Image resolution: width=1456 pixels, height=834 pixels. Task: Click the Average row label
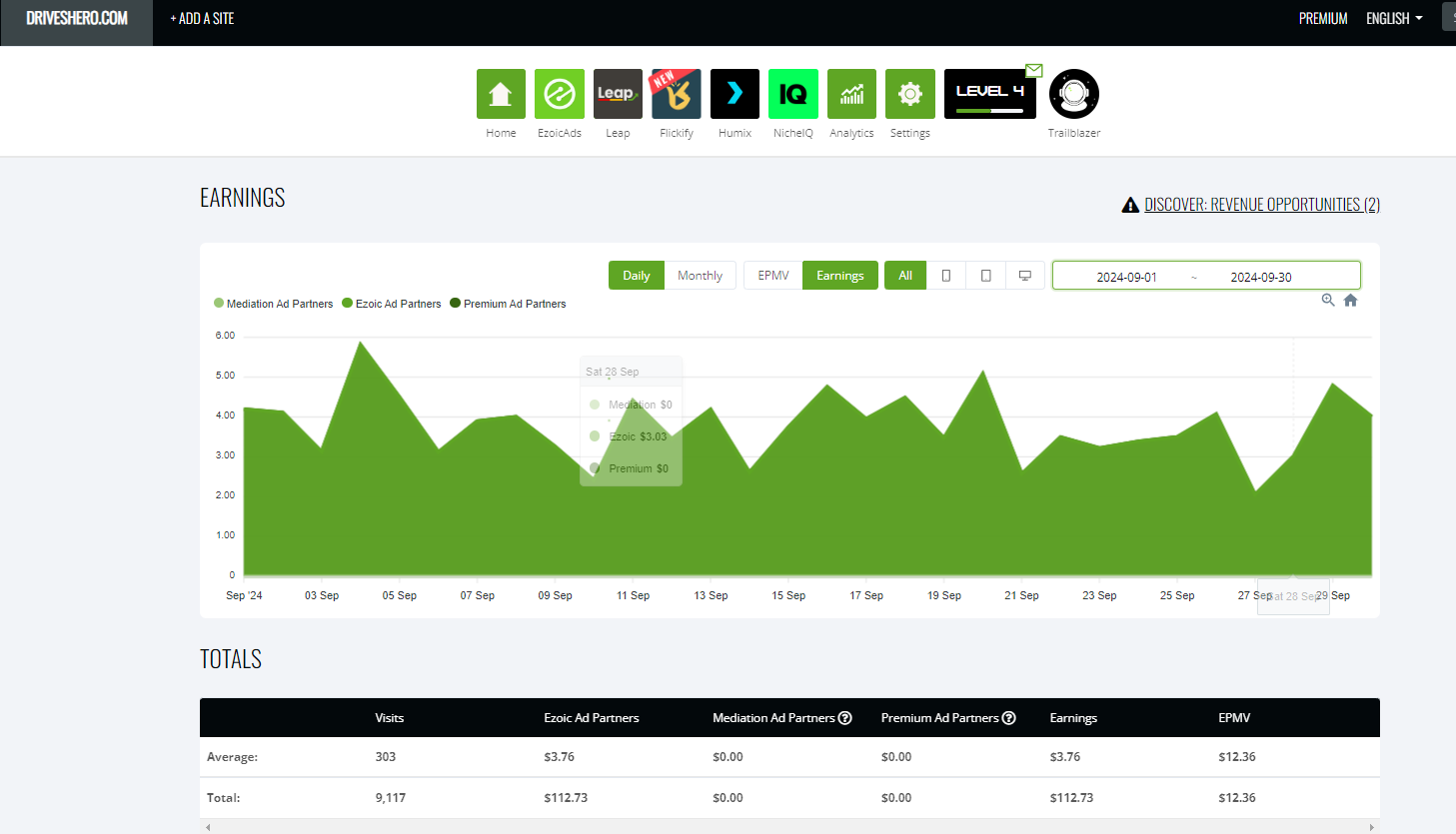(232, 757)
